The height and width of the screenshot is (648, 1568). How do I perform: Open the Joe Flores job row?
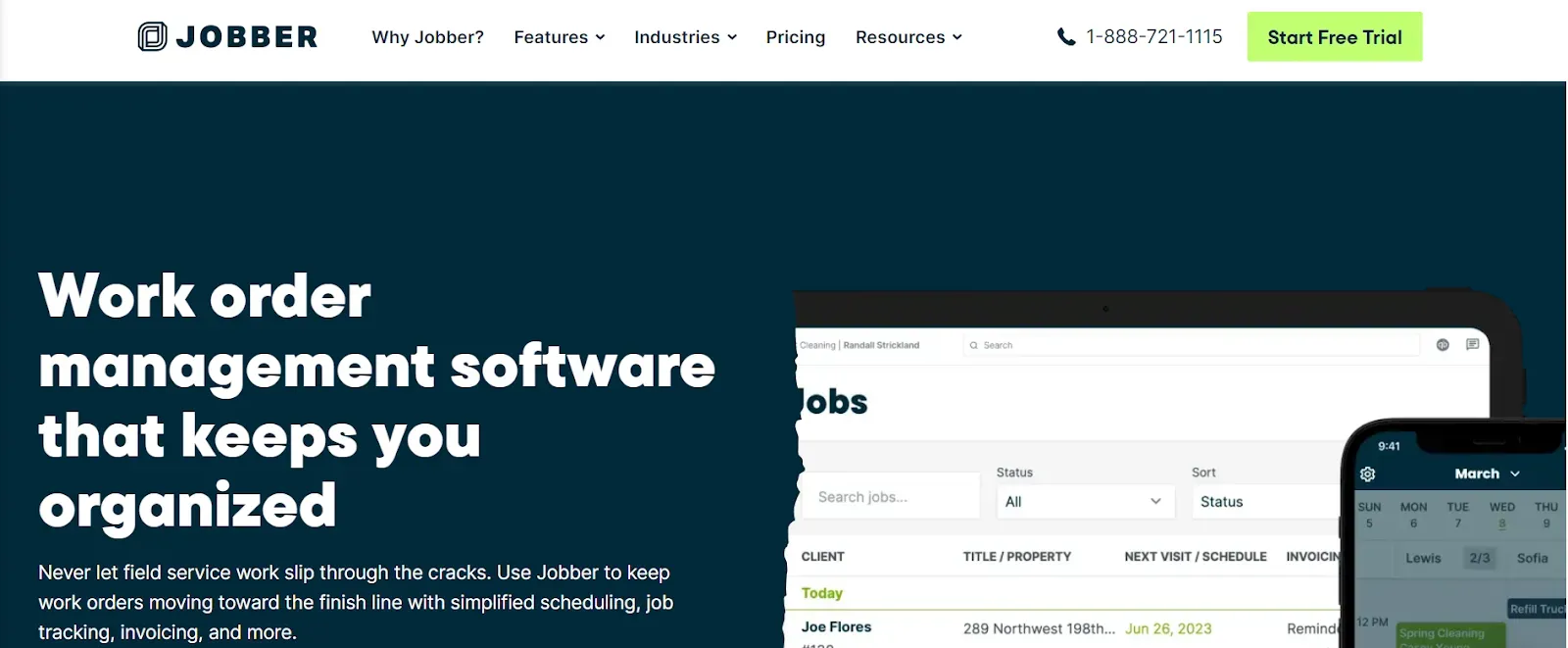(x=836, y=627)
